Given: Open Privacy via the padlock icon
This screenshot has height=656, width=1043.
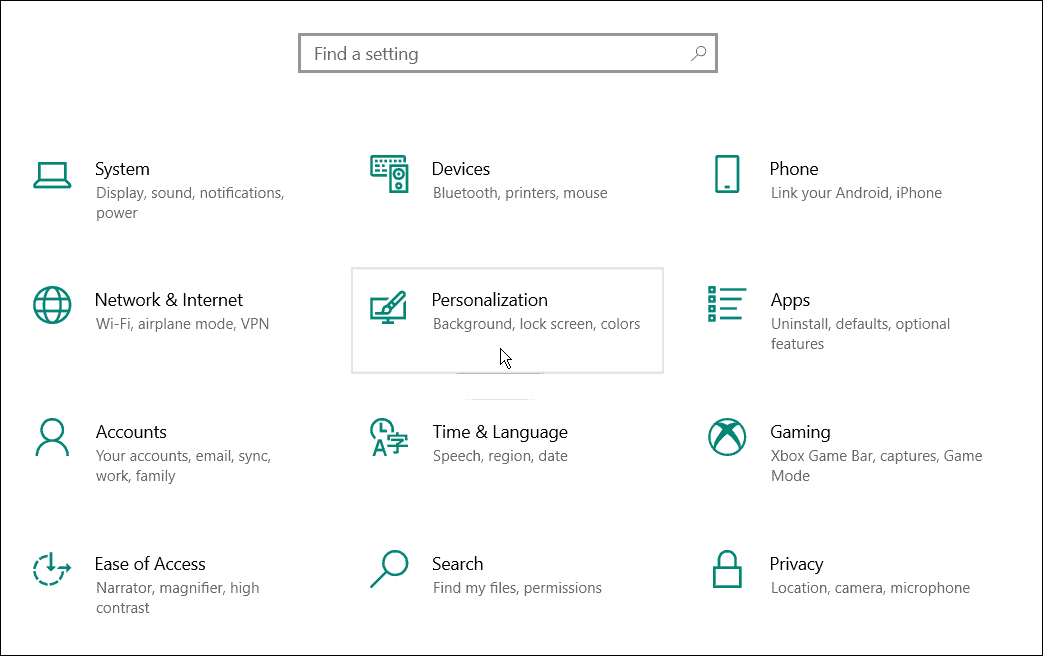Looking at the screenshot, I should (727, 570).
